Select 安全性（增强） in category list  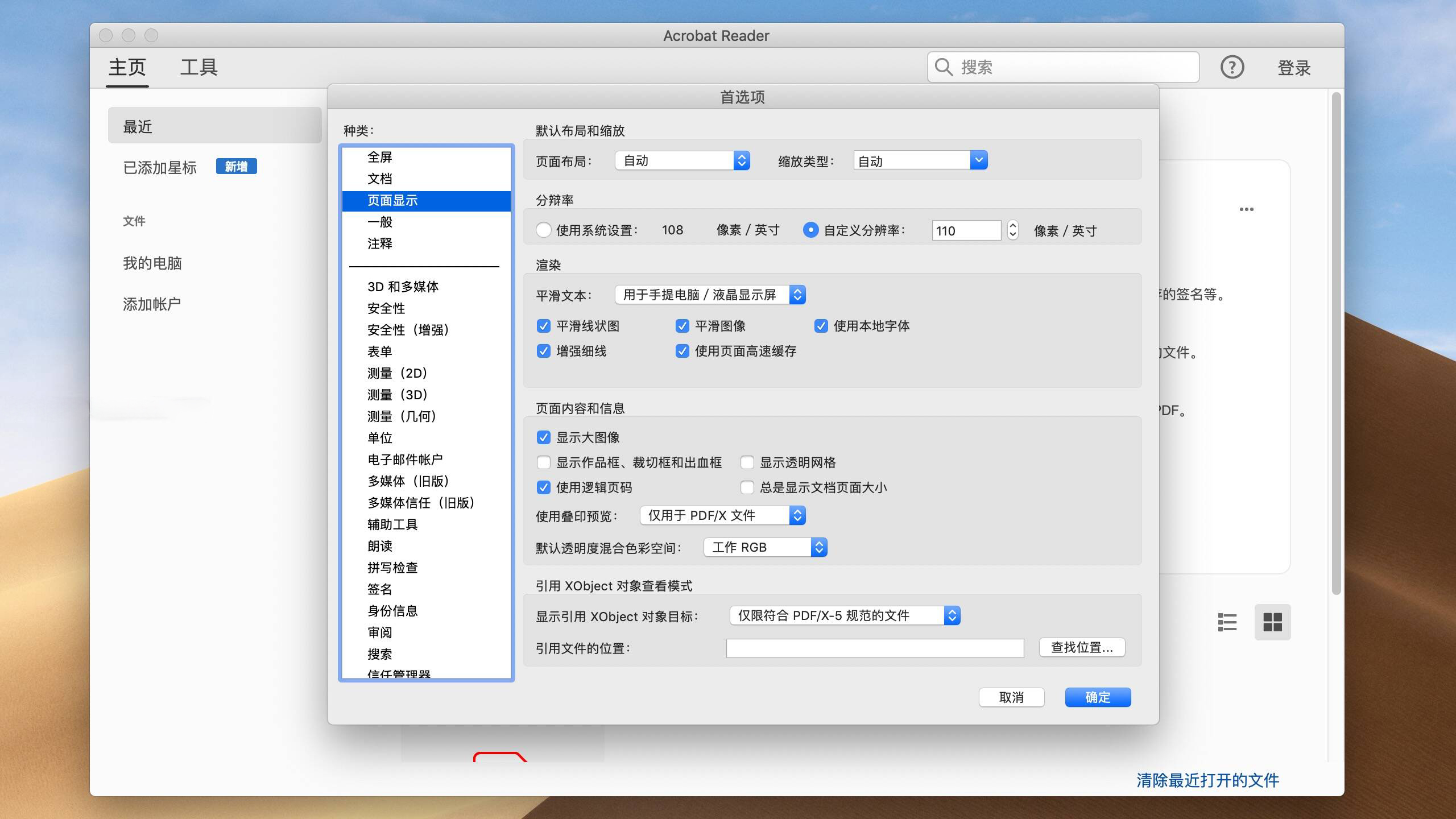click(x=408, y=330)
